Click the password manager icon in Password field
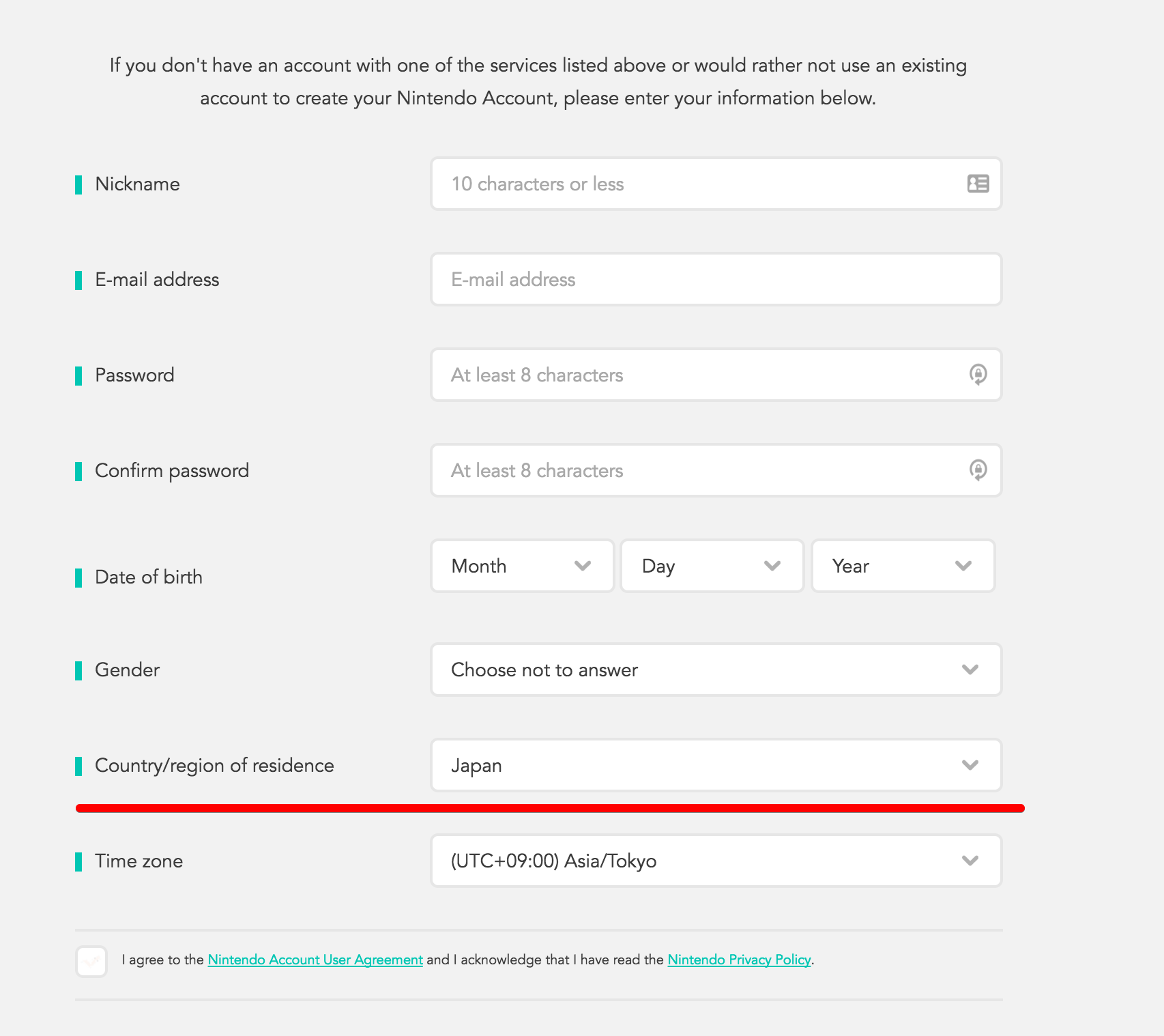This screenshot has width=1164, height=1036. coord(978,375)
